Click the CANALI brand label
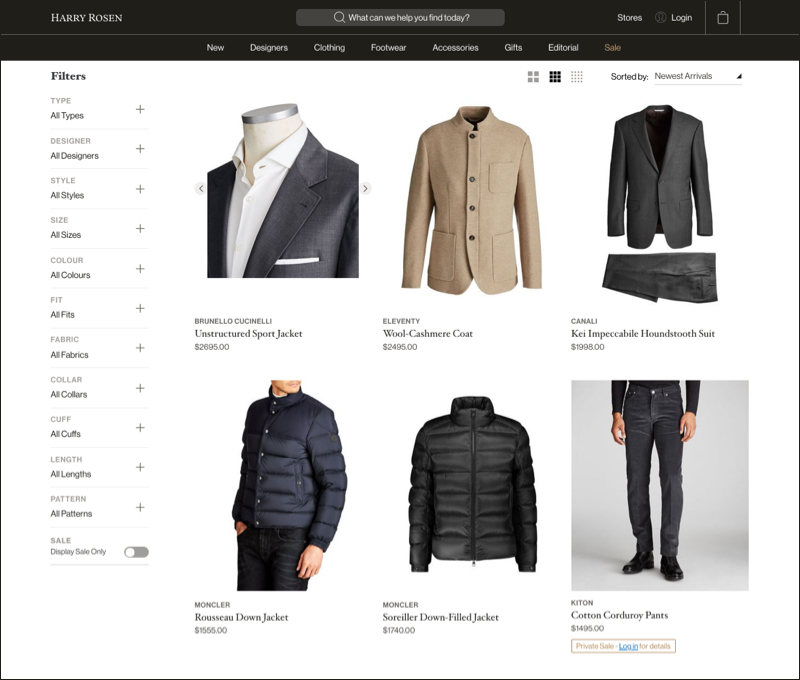The height and width of the screenshot is (680, 800). coord(584,321)
